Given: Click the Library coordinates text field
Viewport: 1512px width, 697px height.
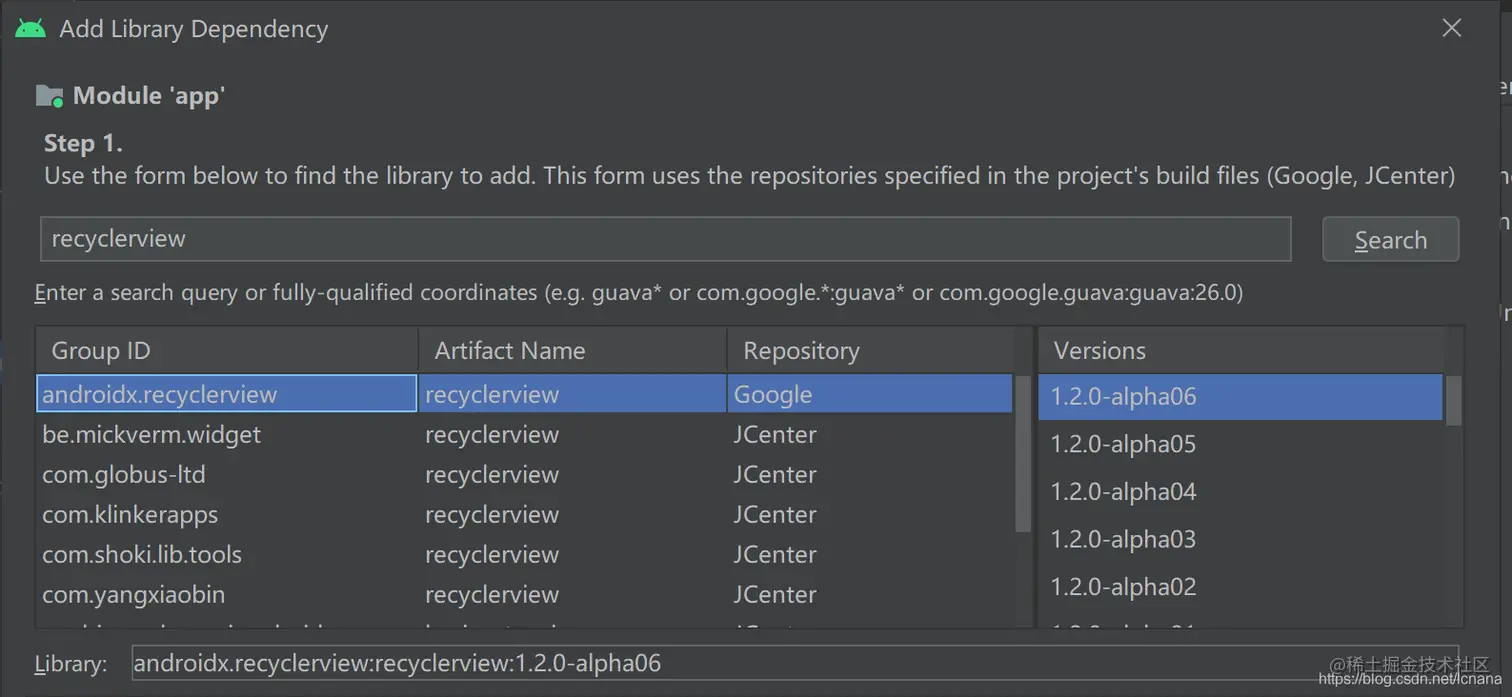Looking at the screenshot, I should 795,663.
